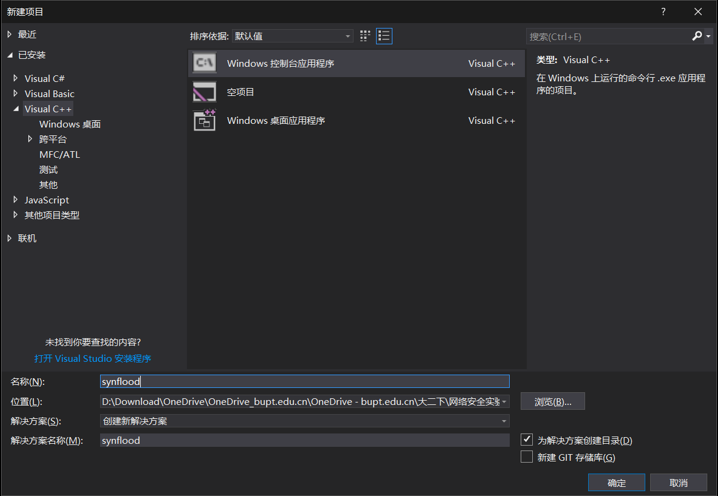The height and width of the screenshot is (496, 718).
Task: Open 打开 Visual Studio 安装程序 link
Action: click(92, 359)
